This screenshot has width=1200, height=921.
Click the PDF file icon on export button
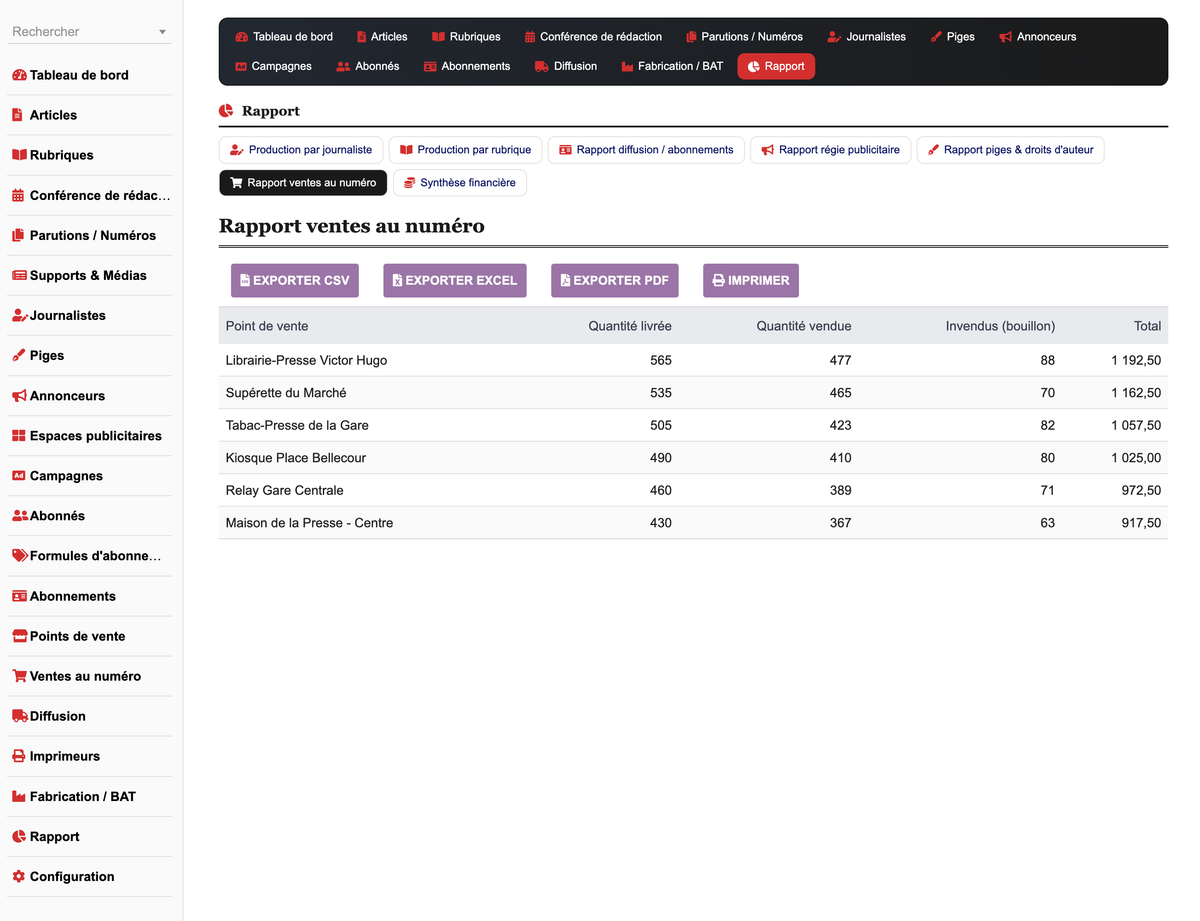coord(565,281)
